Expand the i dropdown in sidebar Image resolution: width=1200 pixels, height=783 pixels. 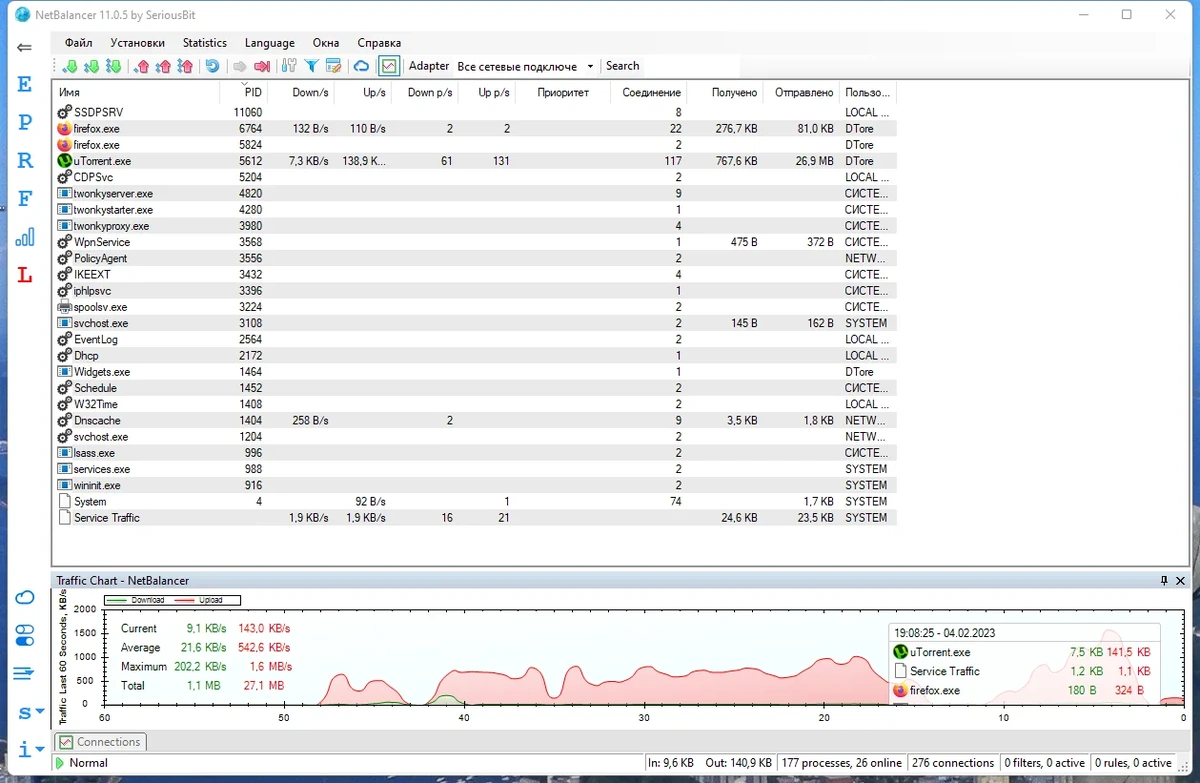(x=30, y=748)
